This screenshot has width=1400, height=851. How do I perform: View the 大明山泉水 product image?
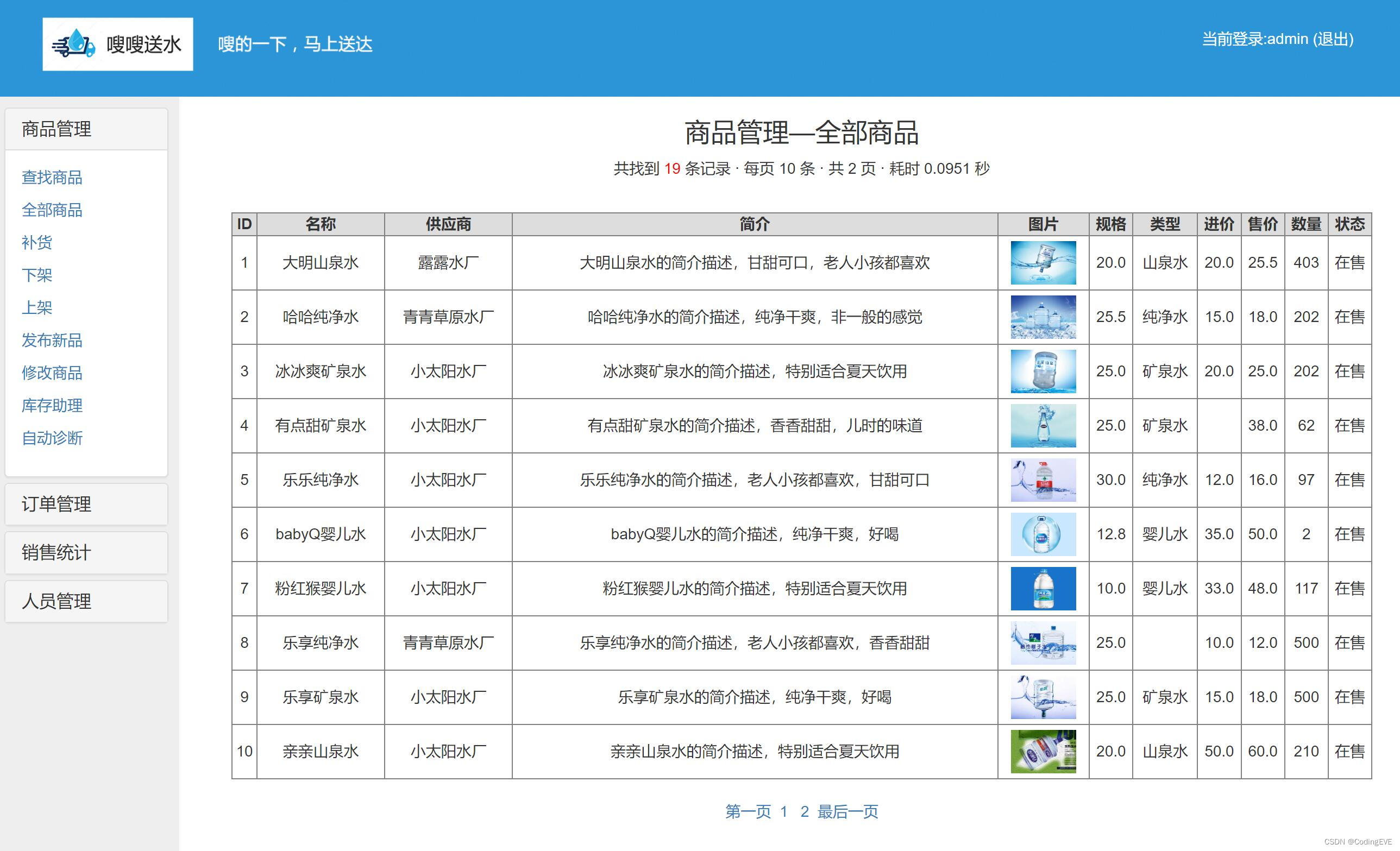(x=1043, y=262)
